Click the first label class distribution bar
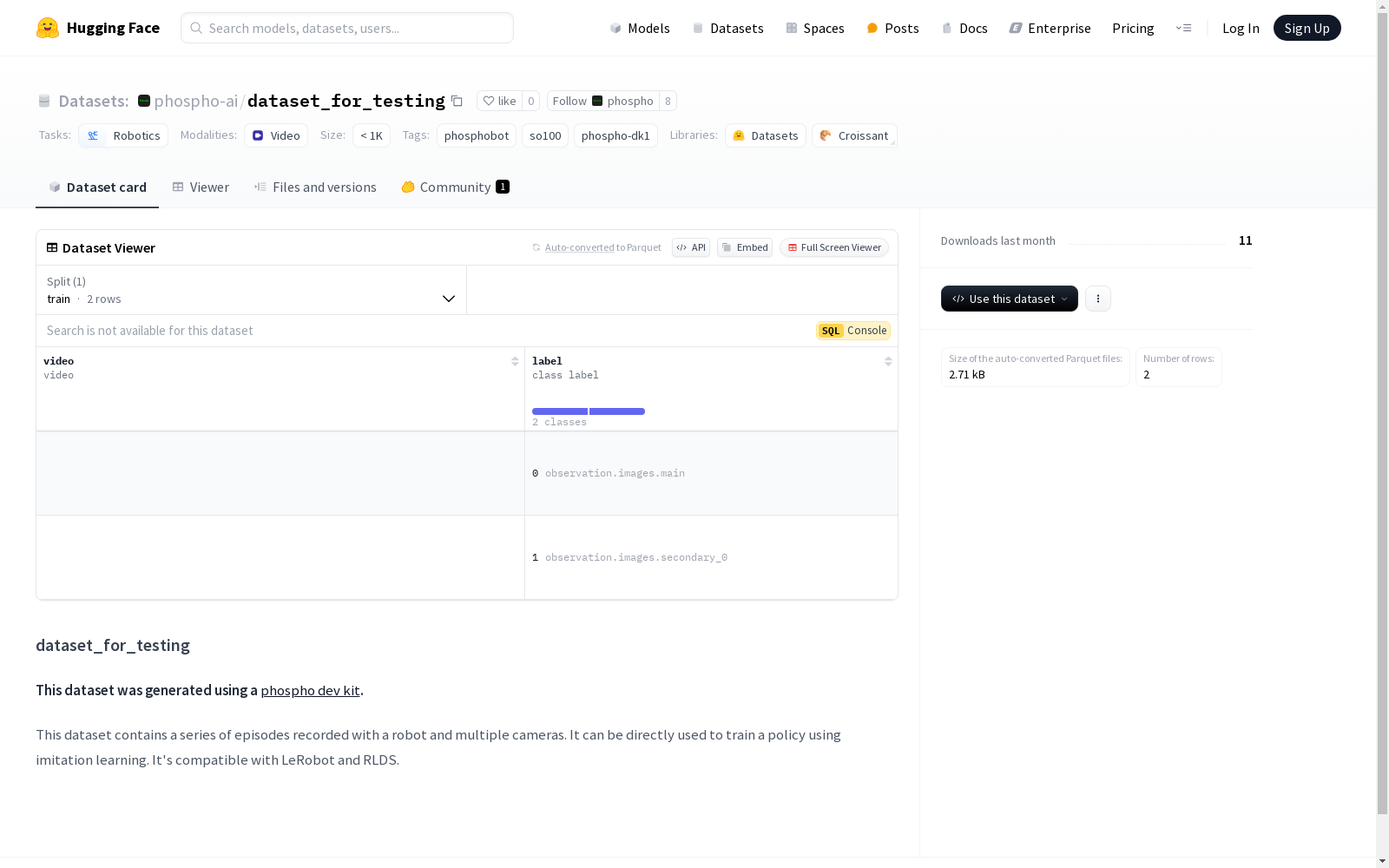1389x868 pixels. click(560, 411)
